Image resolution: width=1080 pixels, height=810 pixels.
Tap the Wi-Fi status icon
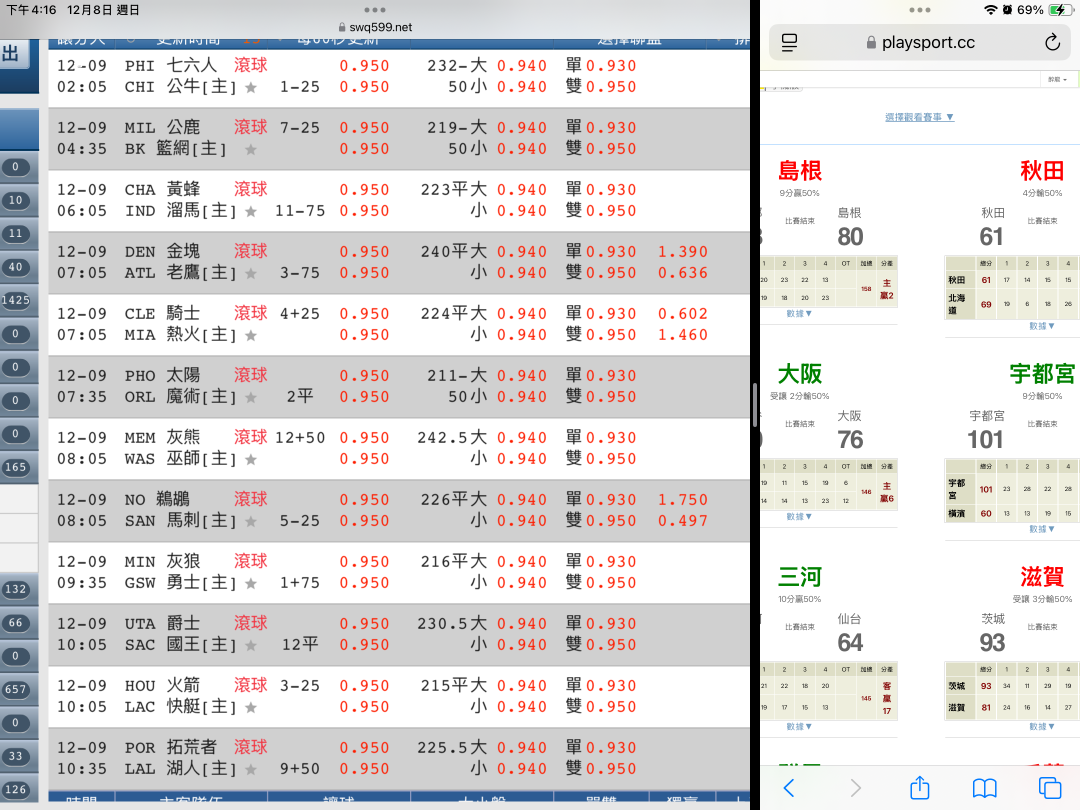990,10
